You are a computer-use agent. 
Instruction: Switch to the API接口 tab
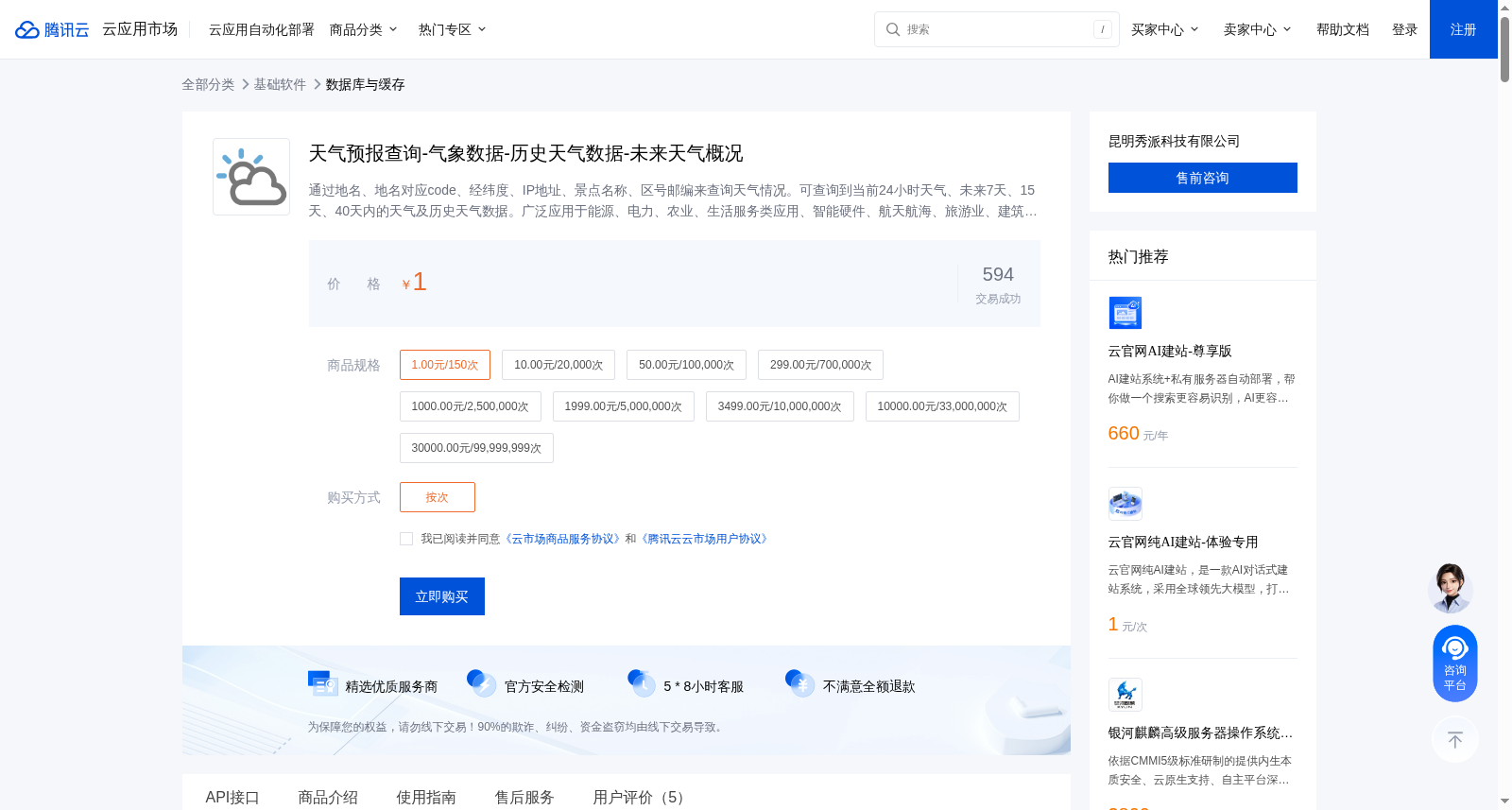tap(232, 797)
